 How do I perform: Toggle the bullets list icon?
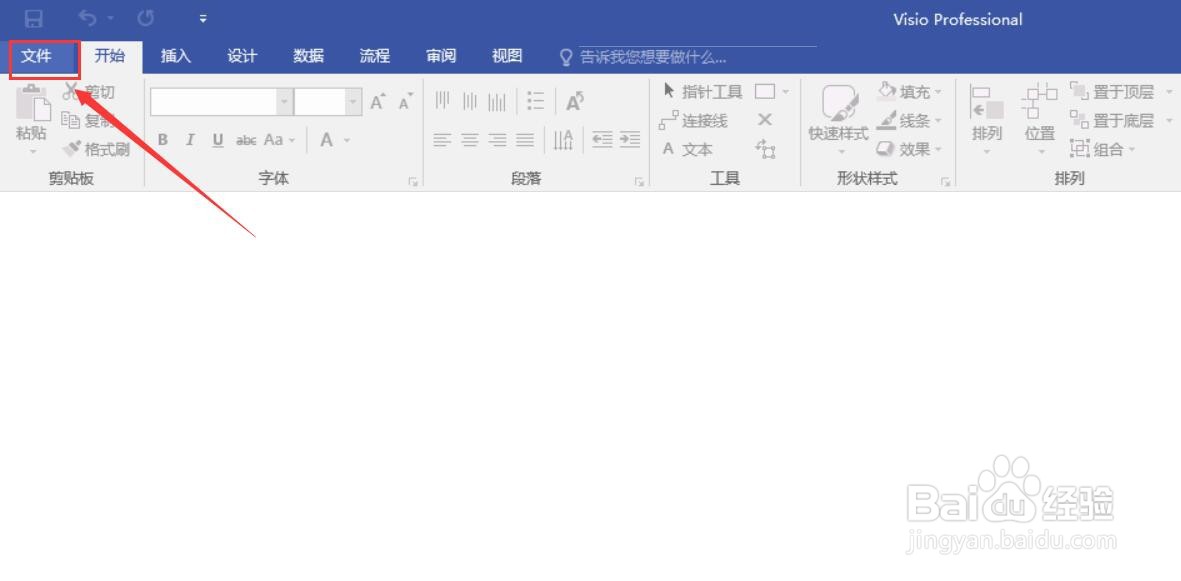coord(536,101)
